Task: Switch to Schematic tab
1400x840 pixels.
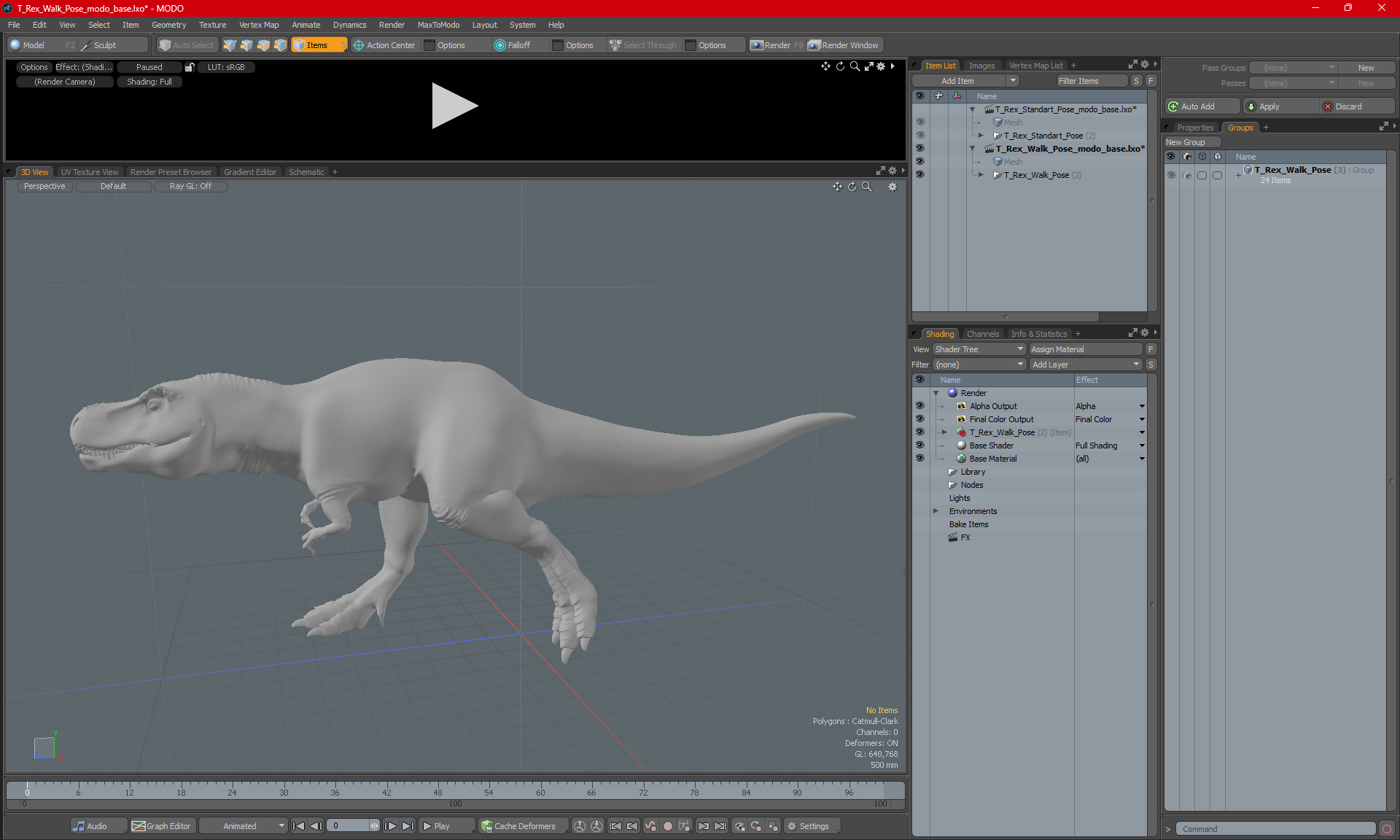Action: (306, 172)
